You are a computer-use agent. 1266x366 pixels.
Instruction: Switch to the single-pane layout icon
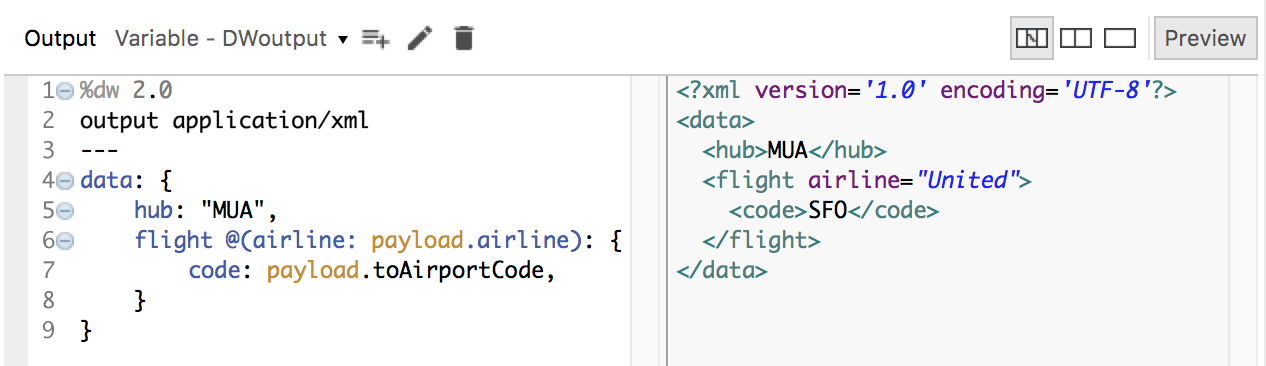1120,38
